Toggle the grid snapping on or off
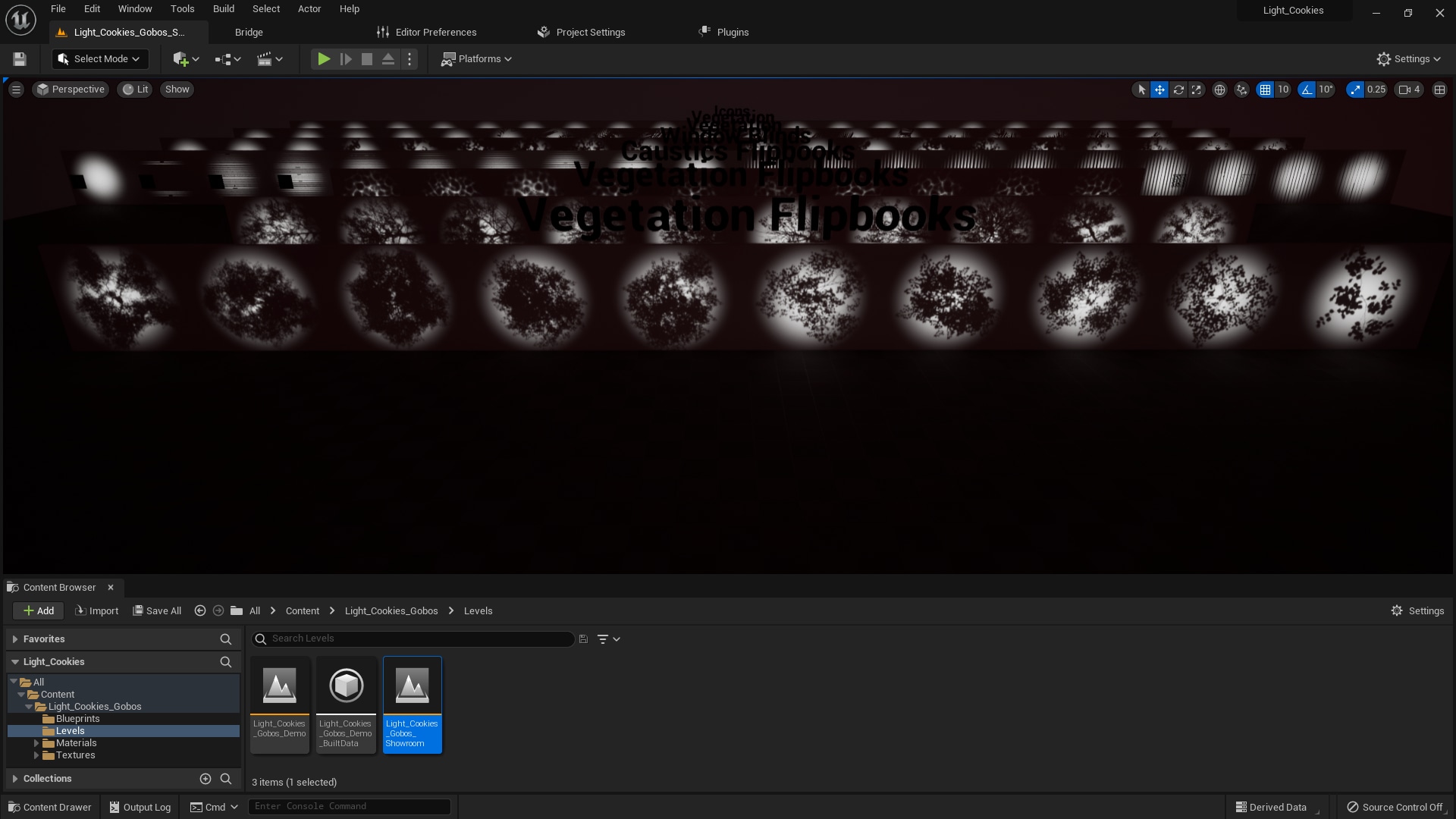 1265,89
